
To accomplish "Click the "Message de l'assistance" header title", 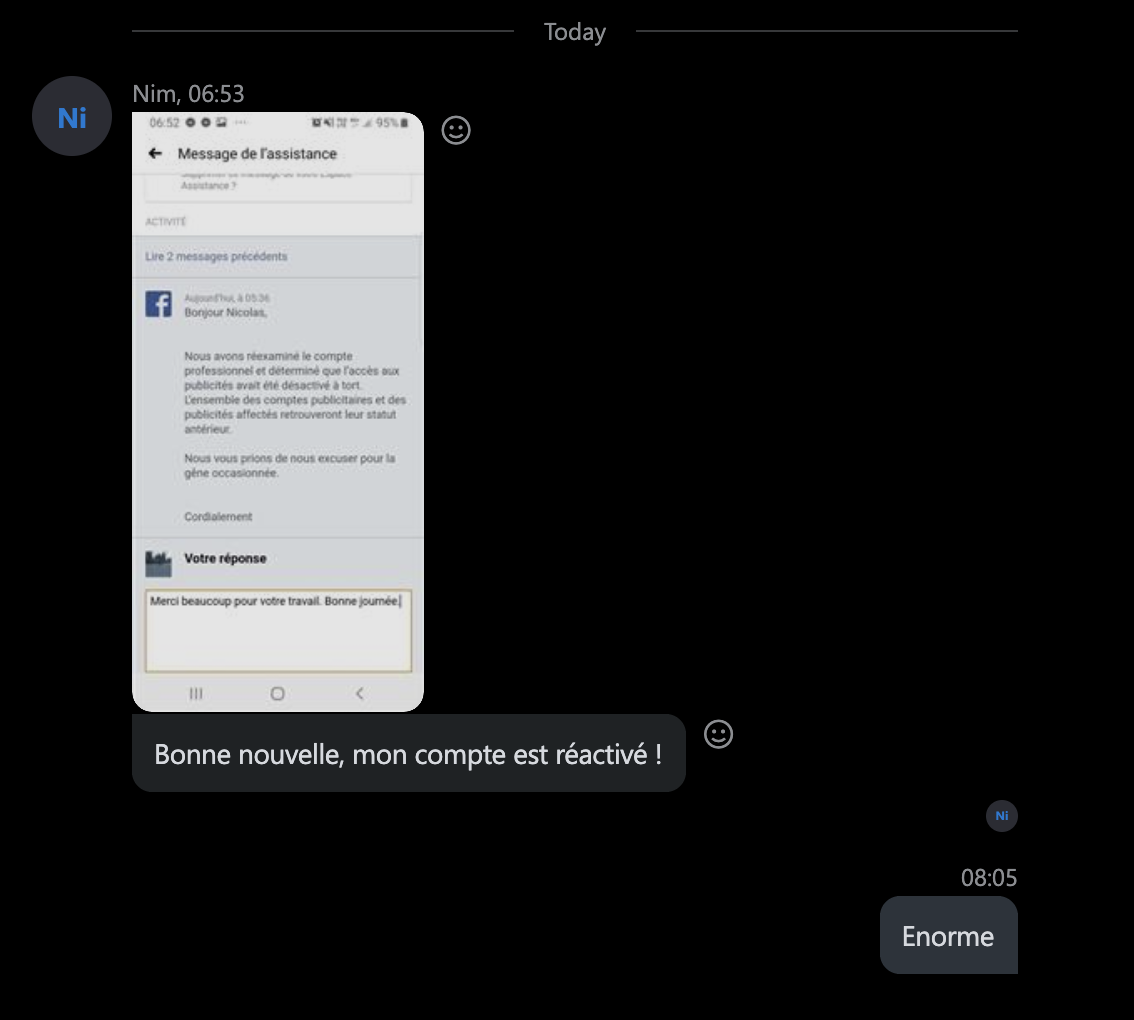I will tap(257, 154).
